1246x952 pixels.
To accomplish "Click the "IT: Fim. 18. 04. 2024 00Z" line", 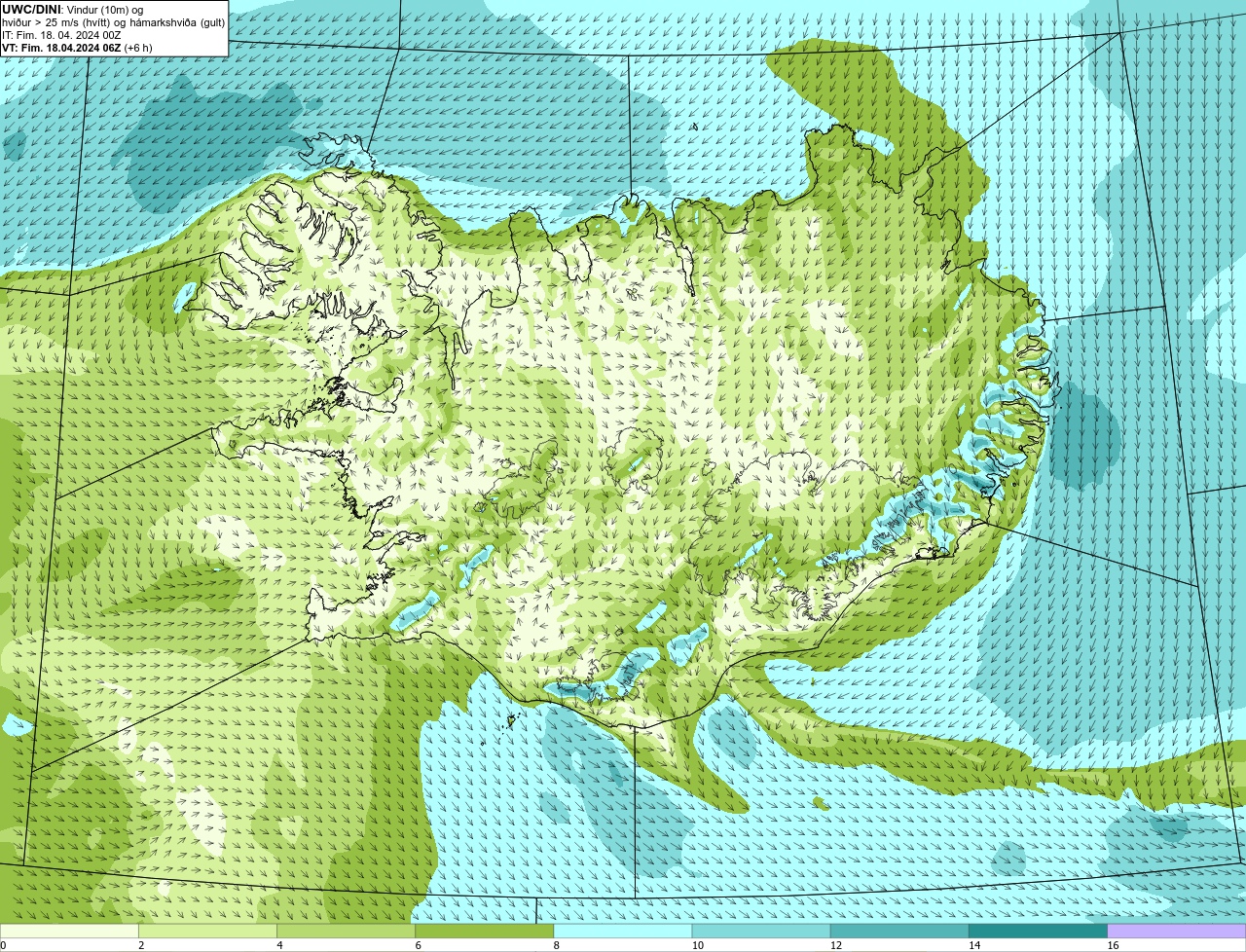I will pyautogui.click(x=61, y=35).
